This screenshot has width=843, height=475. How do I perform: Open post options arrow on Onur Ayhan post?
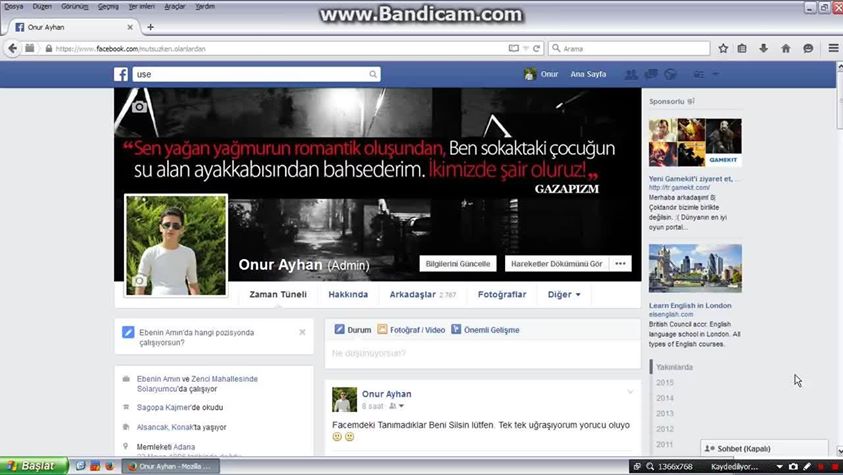[630, 392]
